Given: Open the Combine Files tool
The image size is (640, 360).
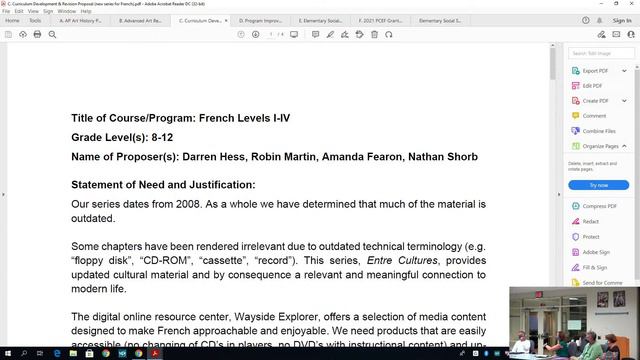Looking at the screenshot, I should [599, 131].
